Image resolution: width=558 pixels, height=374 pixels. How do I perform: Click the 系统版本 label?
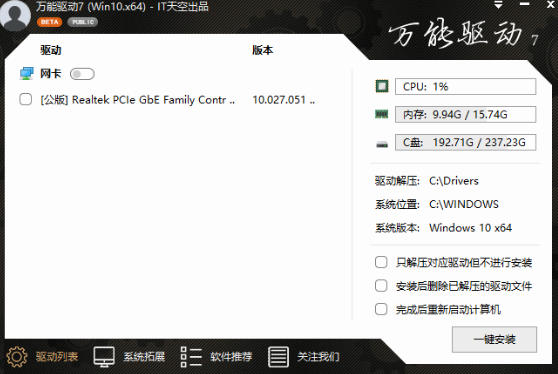click(398, 228)
